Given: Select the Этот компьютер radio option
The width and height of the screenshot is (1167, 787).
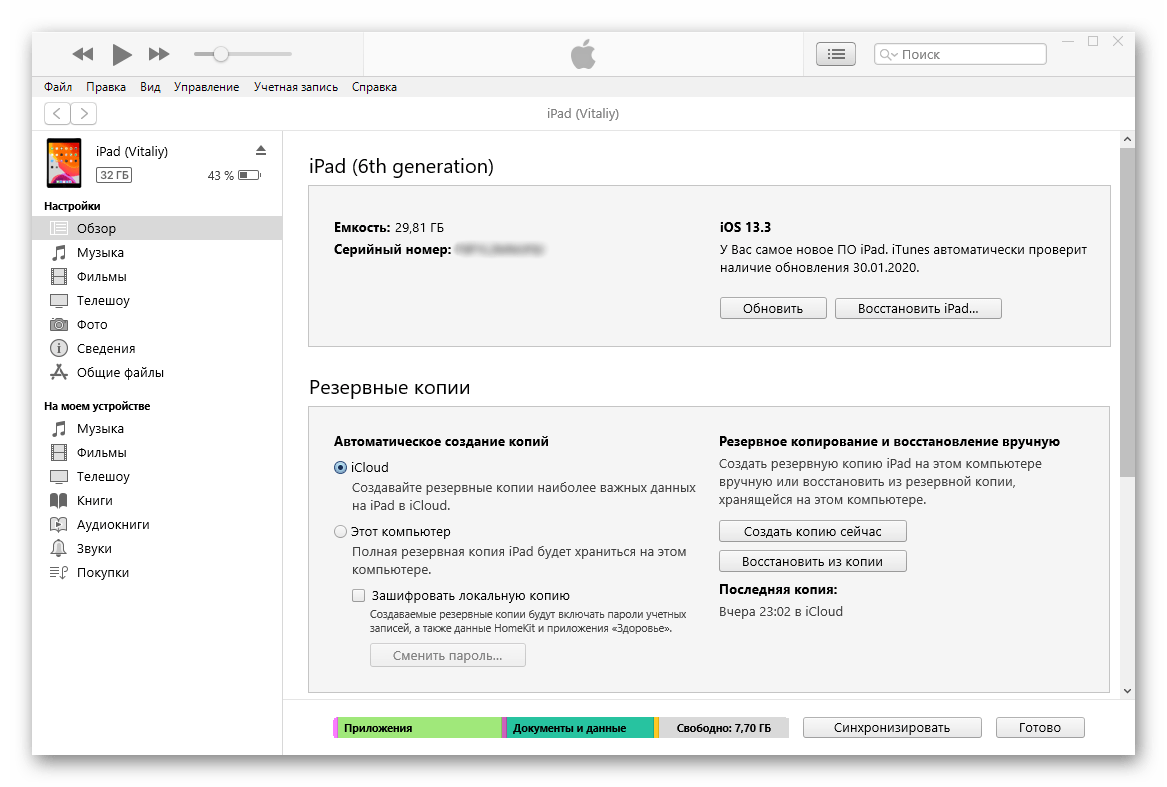Looking at the screenshot, I should [341, 532].
